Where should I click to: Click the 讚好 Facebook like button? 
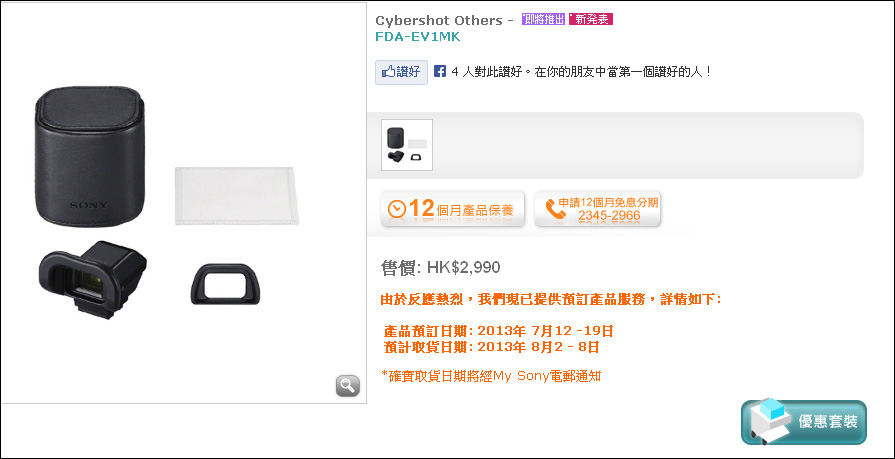pyautogui.click(x=401, y=73)
